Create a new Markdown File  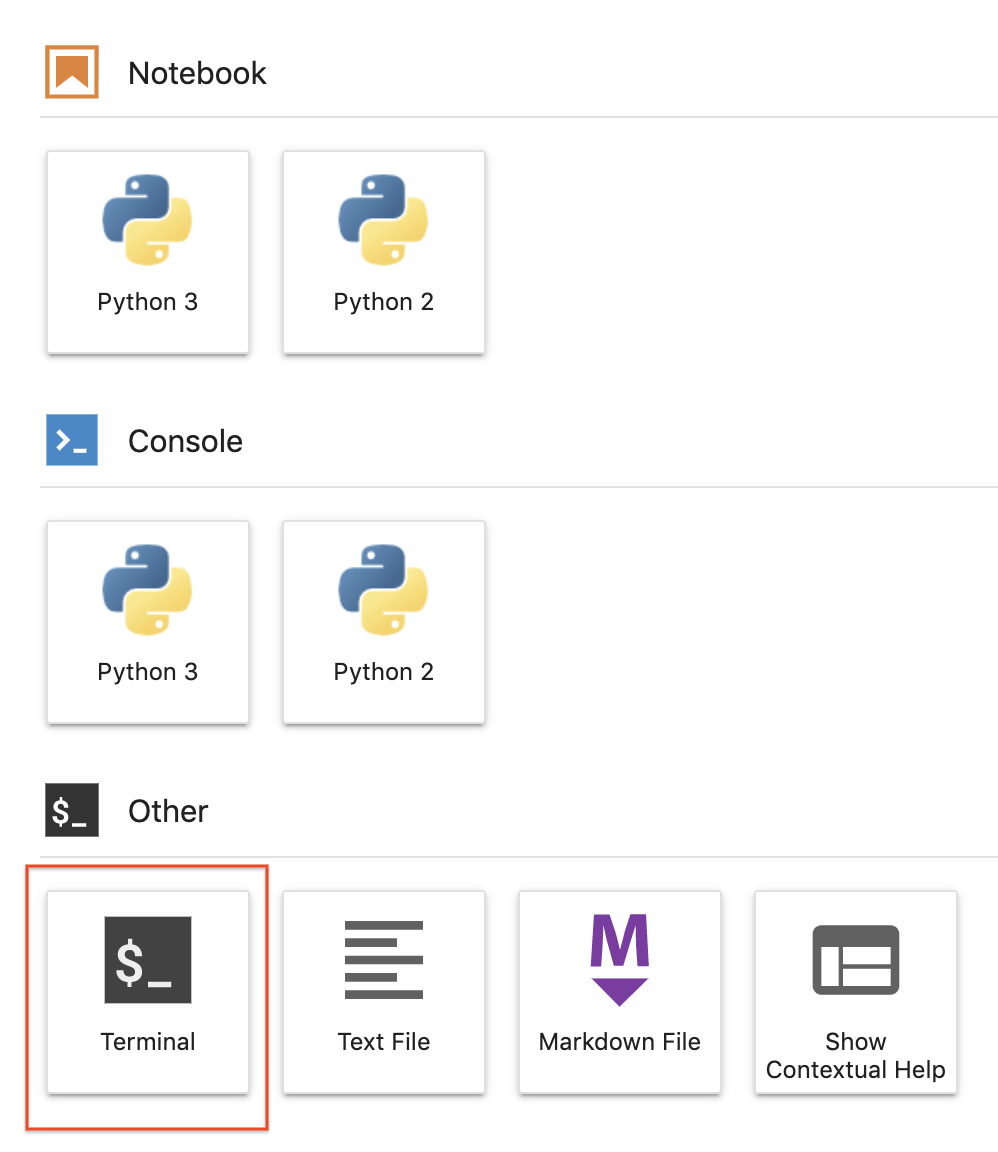pos(620,993)
